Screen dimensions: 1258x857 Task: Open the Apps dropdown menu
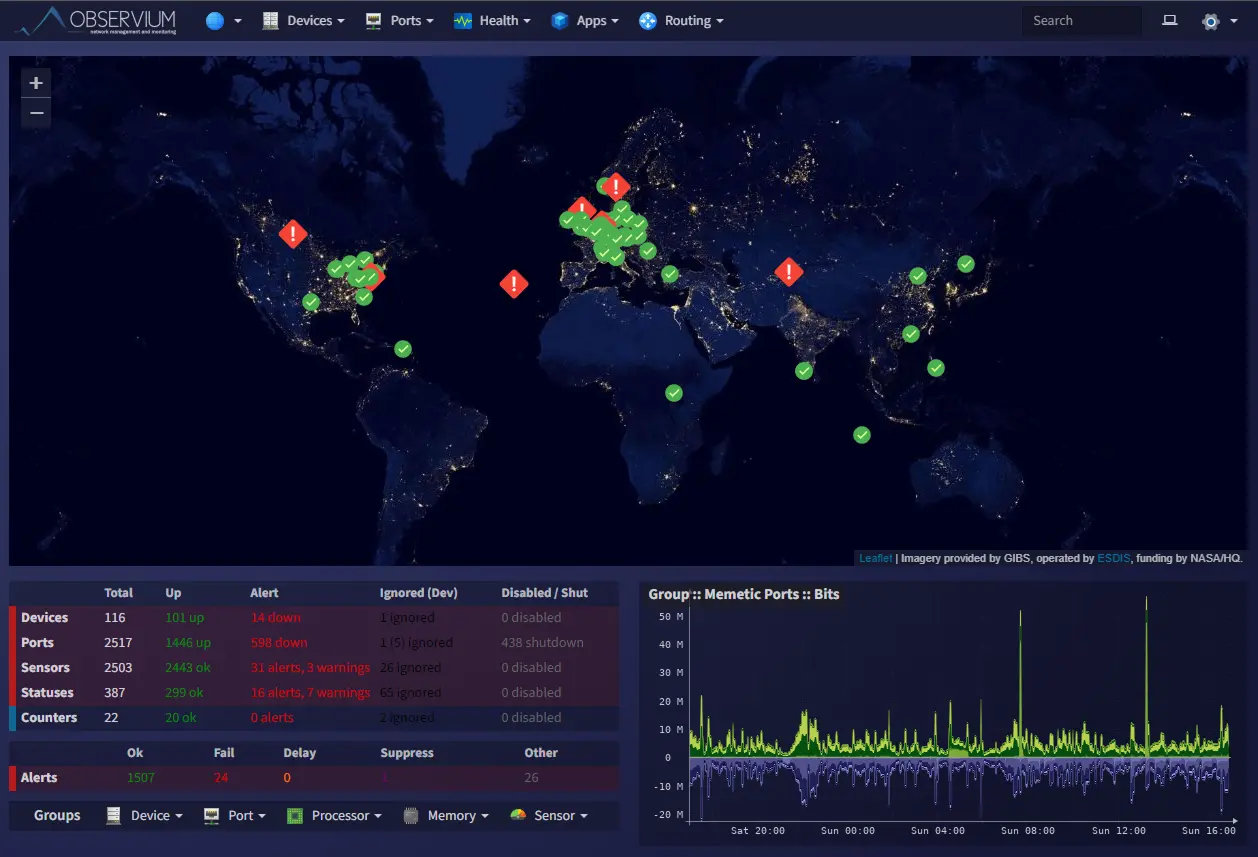point(585,20)
